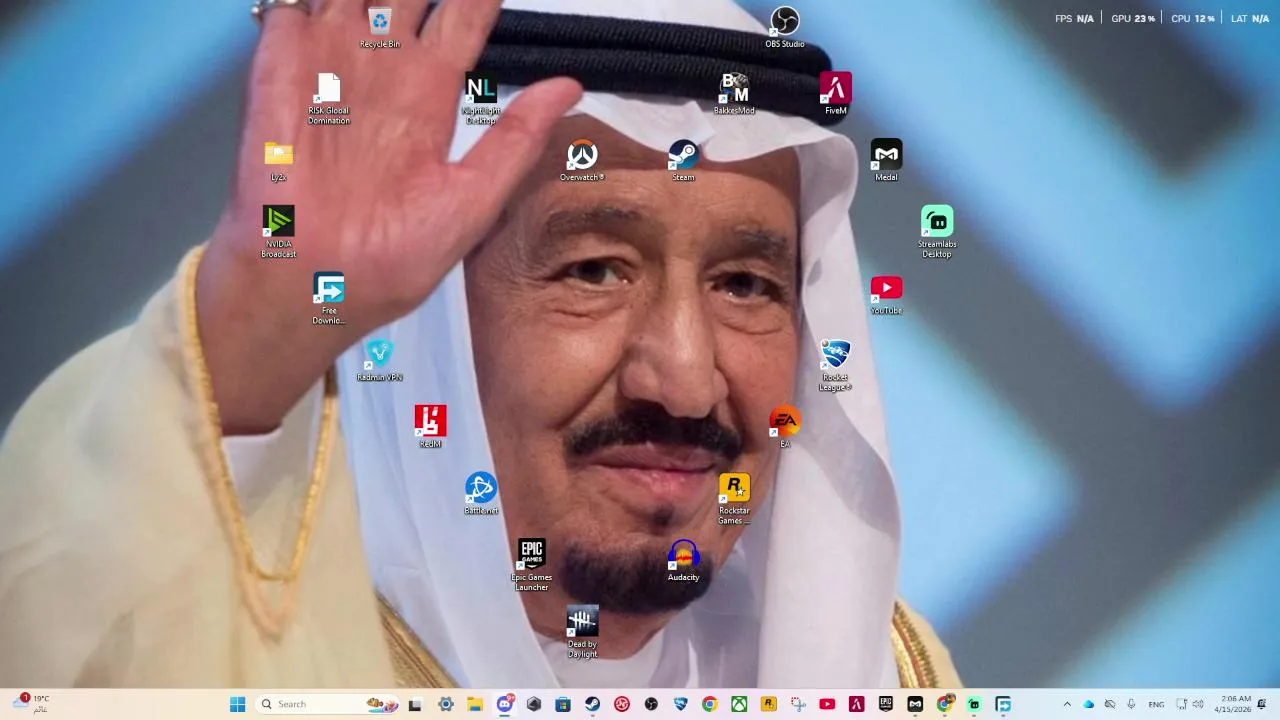This screenshot has width=1280, height=720.
Task: Open Streamlabs Desktop shortcut
Action: 937,233
